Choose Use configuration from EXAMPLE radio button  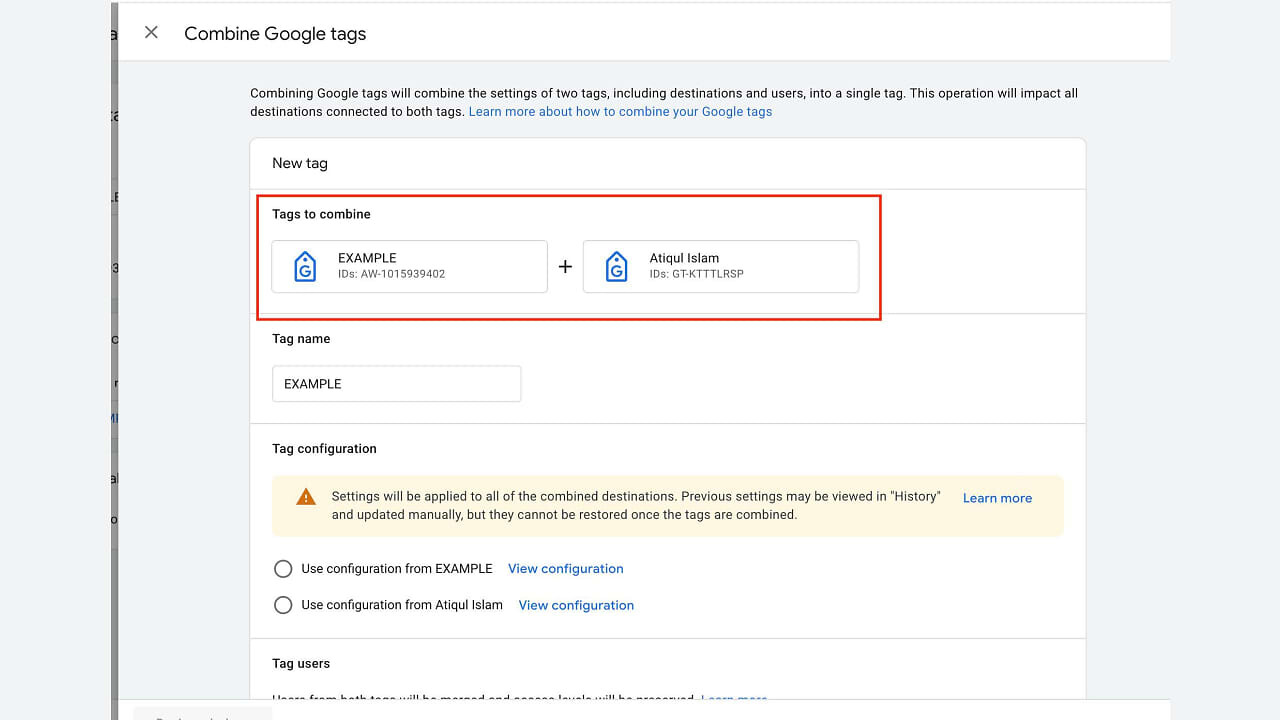click(283, 569)
